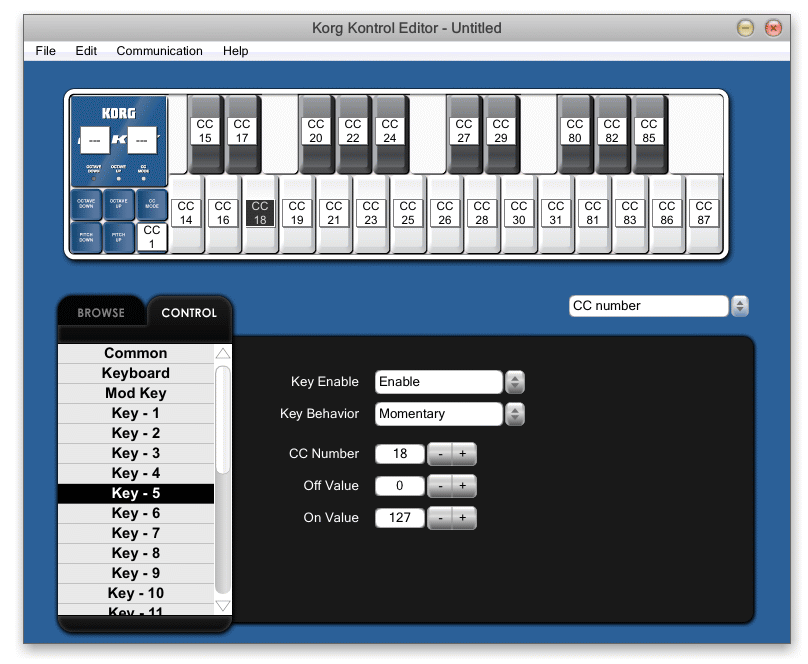The width and height of the screenshot is (808, 664).
Task: Increase the Off Value with plus
Action: (x=464, y=486)
